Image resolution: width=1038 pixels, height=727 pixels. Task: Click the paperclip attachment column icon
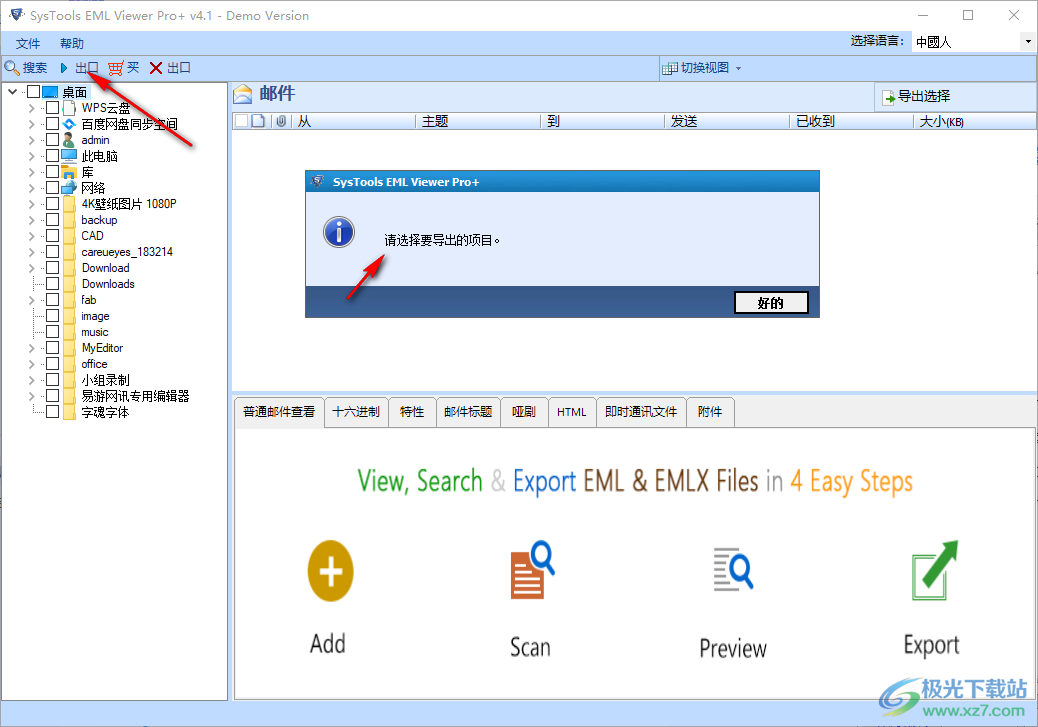[x=281, y=121]
